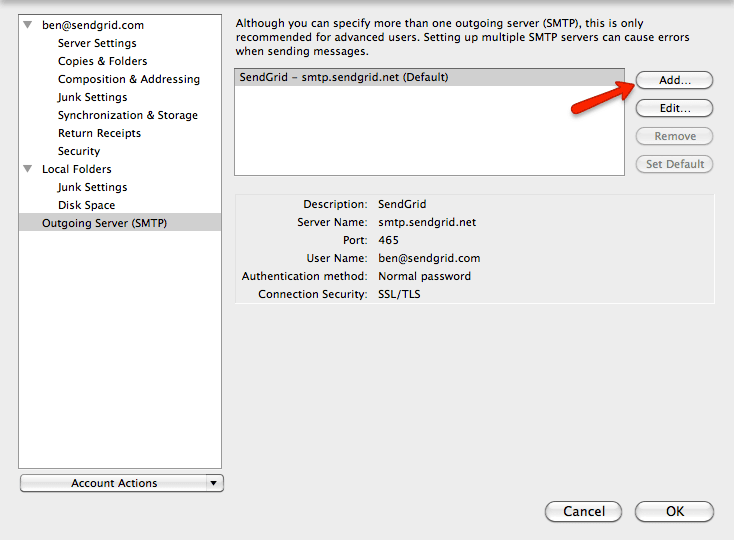Open Disk Space settings
Image resolution: width=734 pixels, height=540 pixels.
86,205
